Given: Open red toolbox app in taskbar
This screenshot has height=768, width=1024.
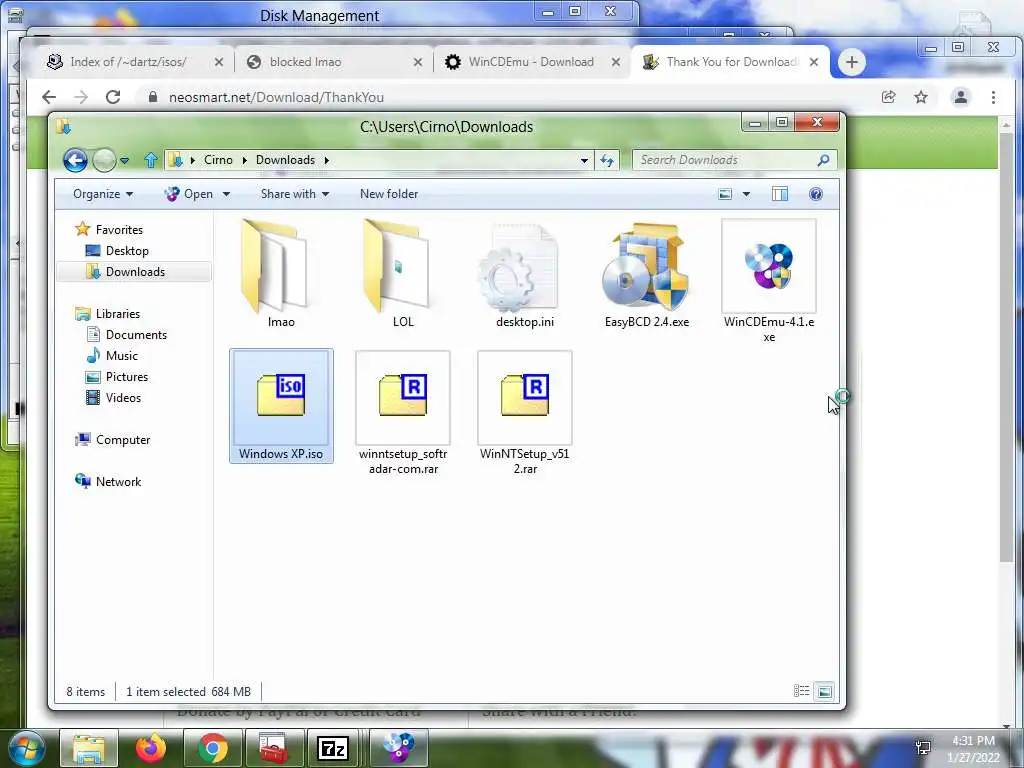Looking at the screenshot, I should coord(273,748).
